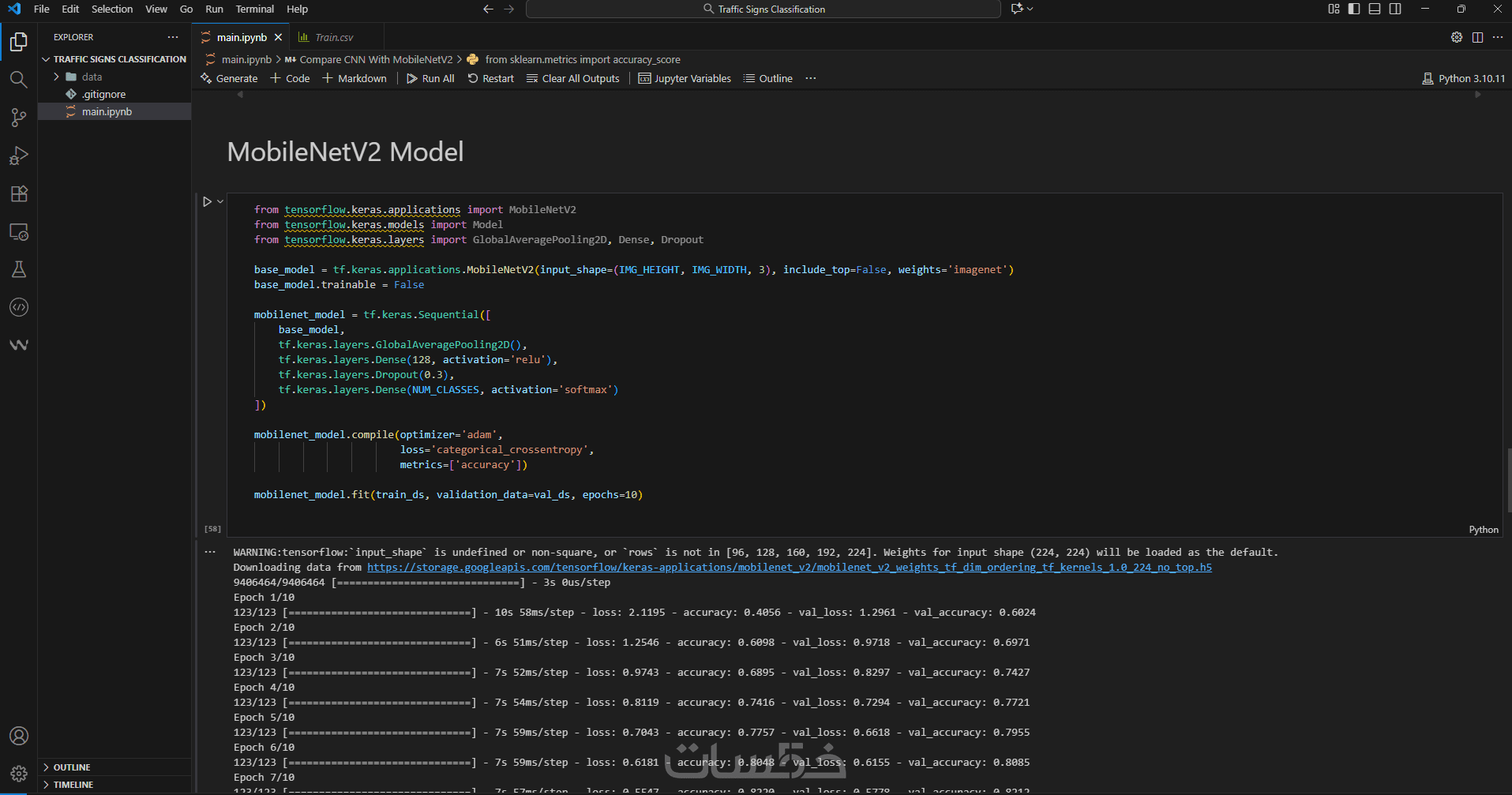Toggle the primary side bar layout button
Image resolution: width=1512 pixels, height=795 pixels.
[1354, 9]
